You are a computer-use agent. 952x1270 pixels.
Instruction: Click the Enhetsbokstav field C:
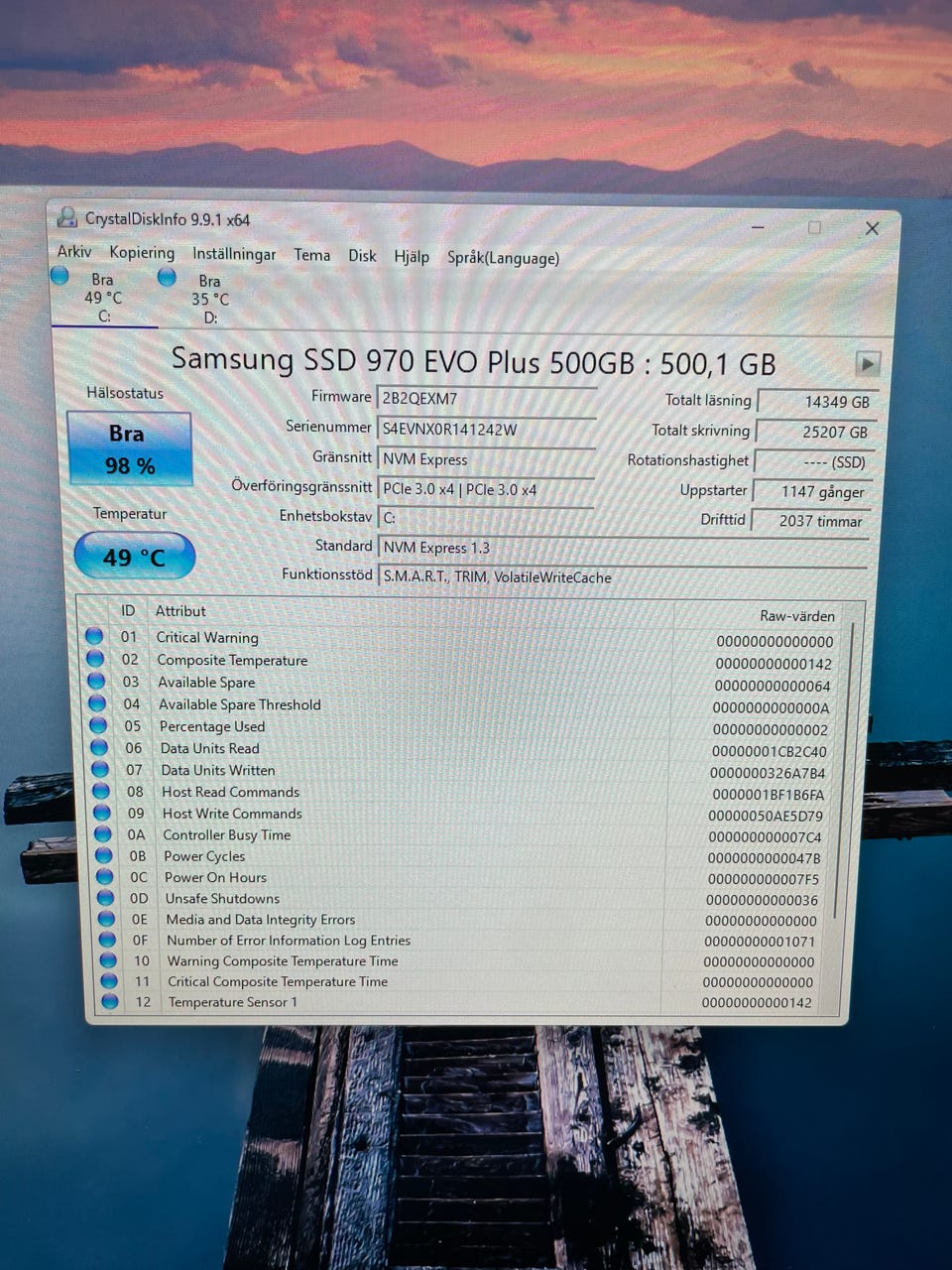486,518
